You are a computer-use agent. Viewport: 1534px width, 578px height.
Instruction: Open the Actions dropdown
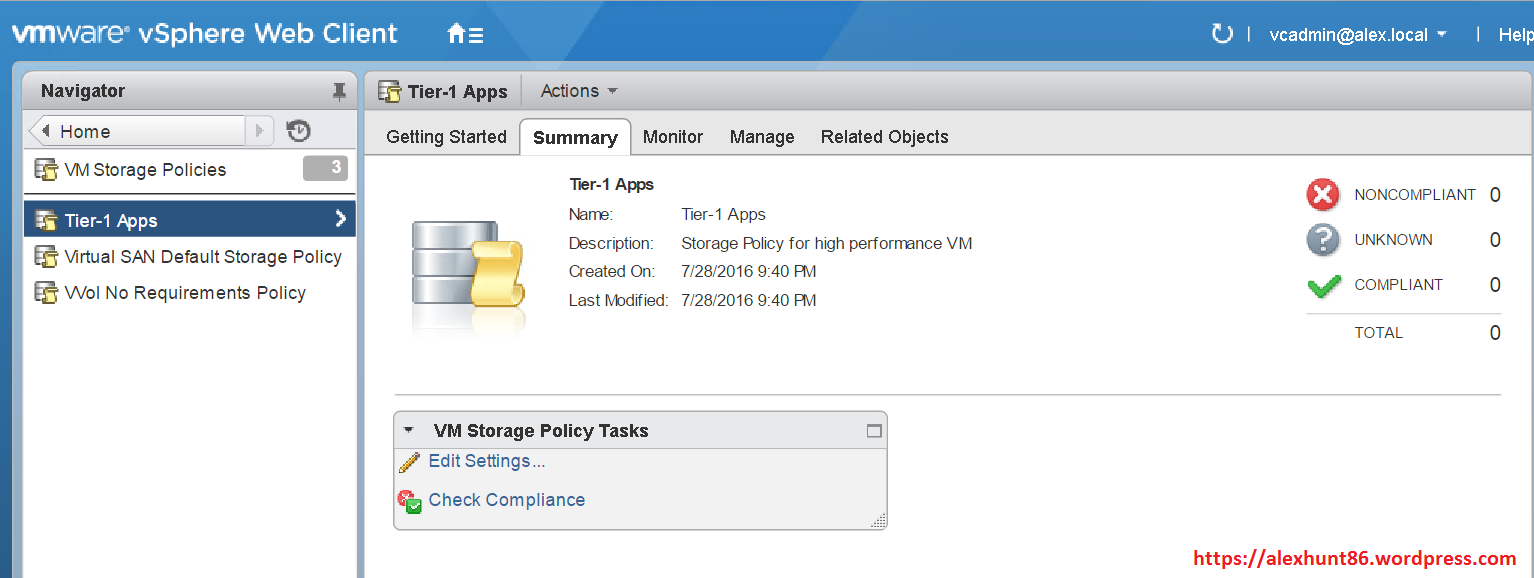pyautogui.click(x=578, y=90)
